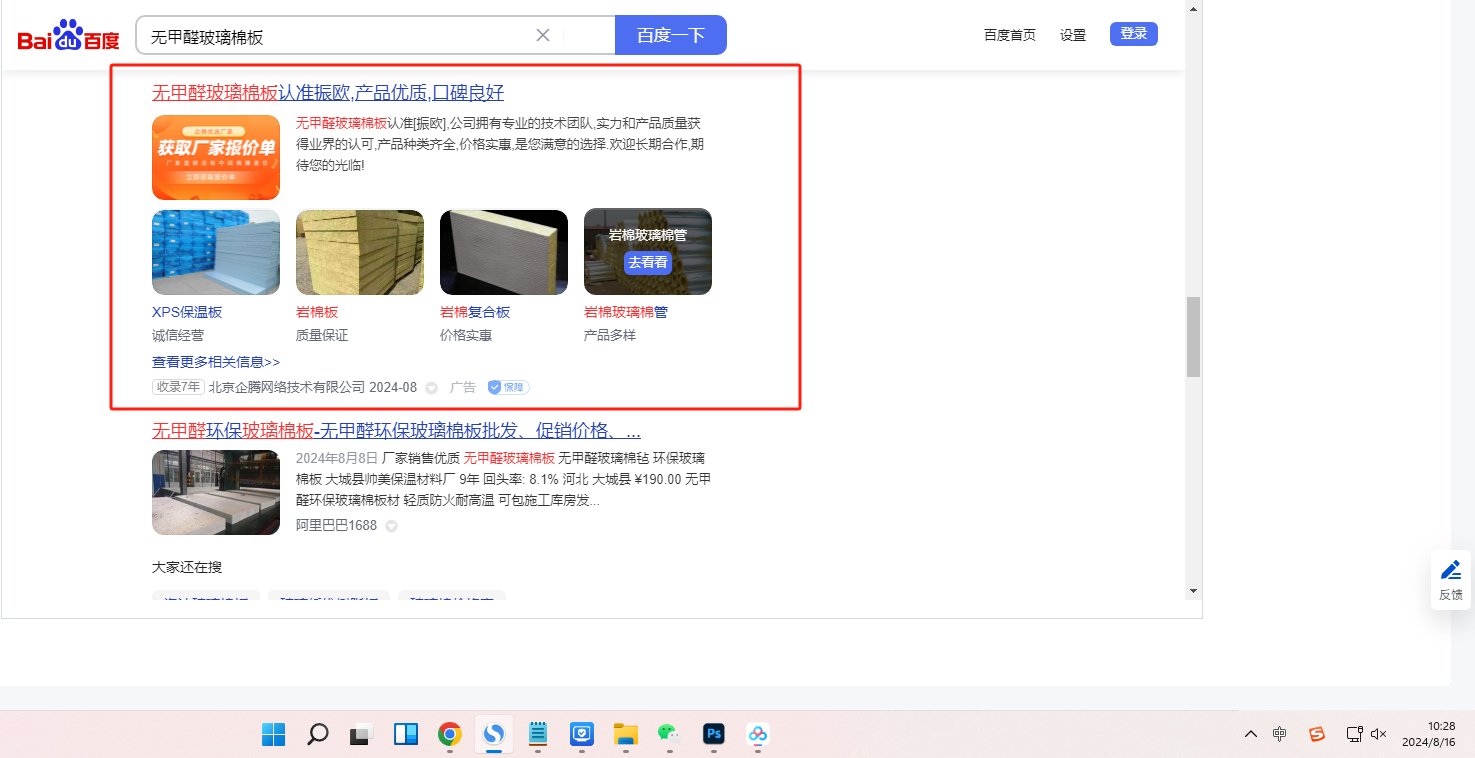
Task: Click the factory thumbnail of the 1688 result
Action: click(216, 492)
